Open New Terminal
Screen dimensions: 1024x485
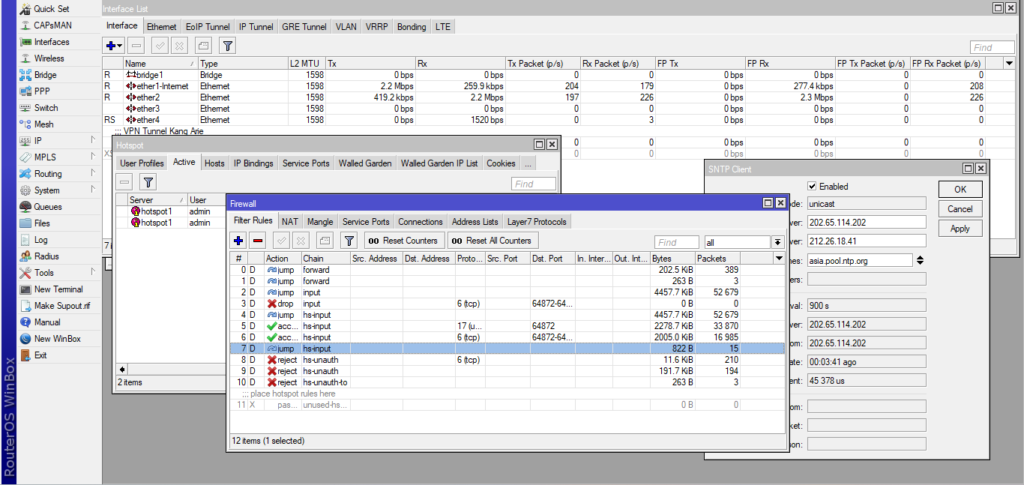coord(58,289)
